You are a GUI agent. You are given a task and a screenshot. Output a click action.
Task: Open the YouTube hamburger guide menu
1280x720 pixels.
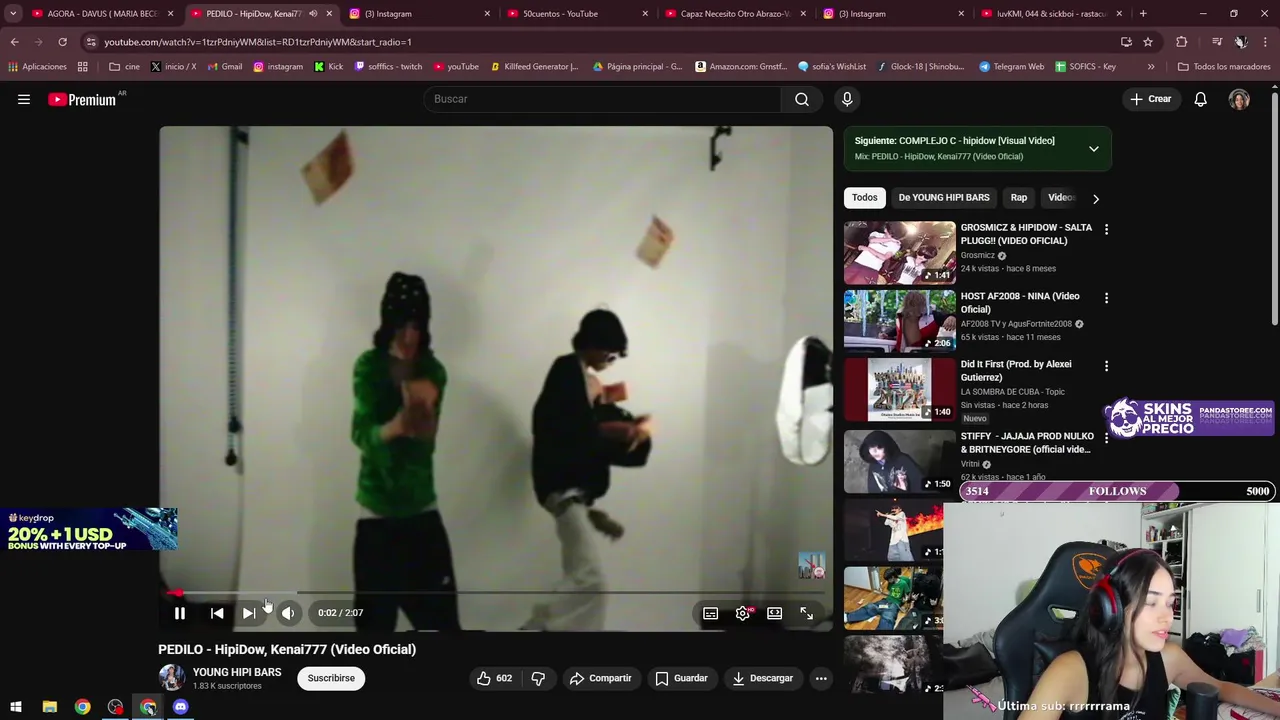click(24, 99)
